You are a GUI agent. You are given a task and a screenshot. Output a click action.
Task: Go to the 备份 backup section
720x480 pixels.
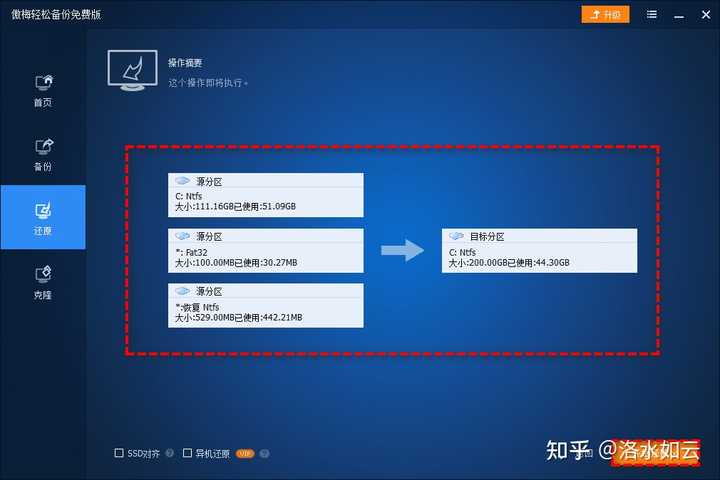click(43, 152)
